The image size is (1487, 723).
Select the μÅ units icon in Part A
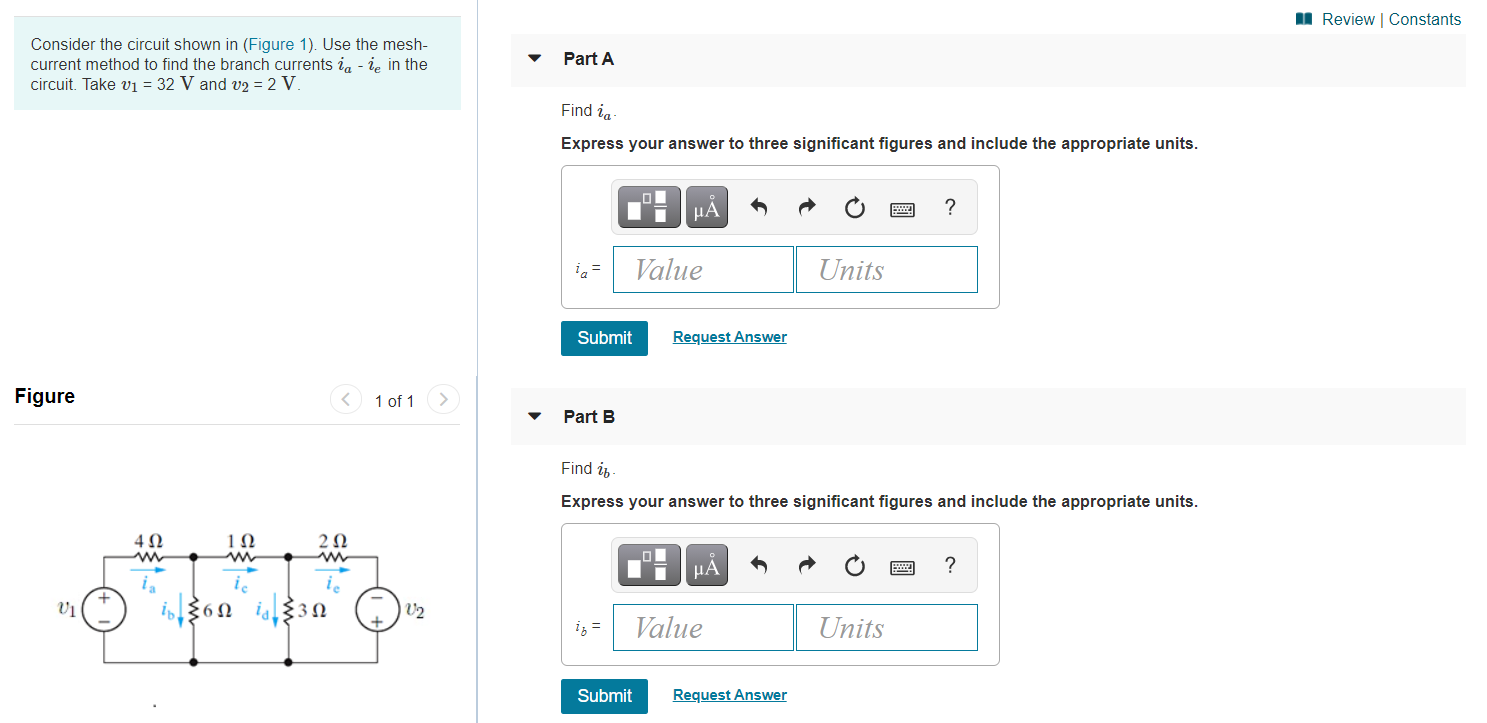pos(707,207)
